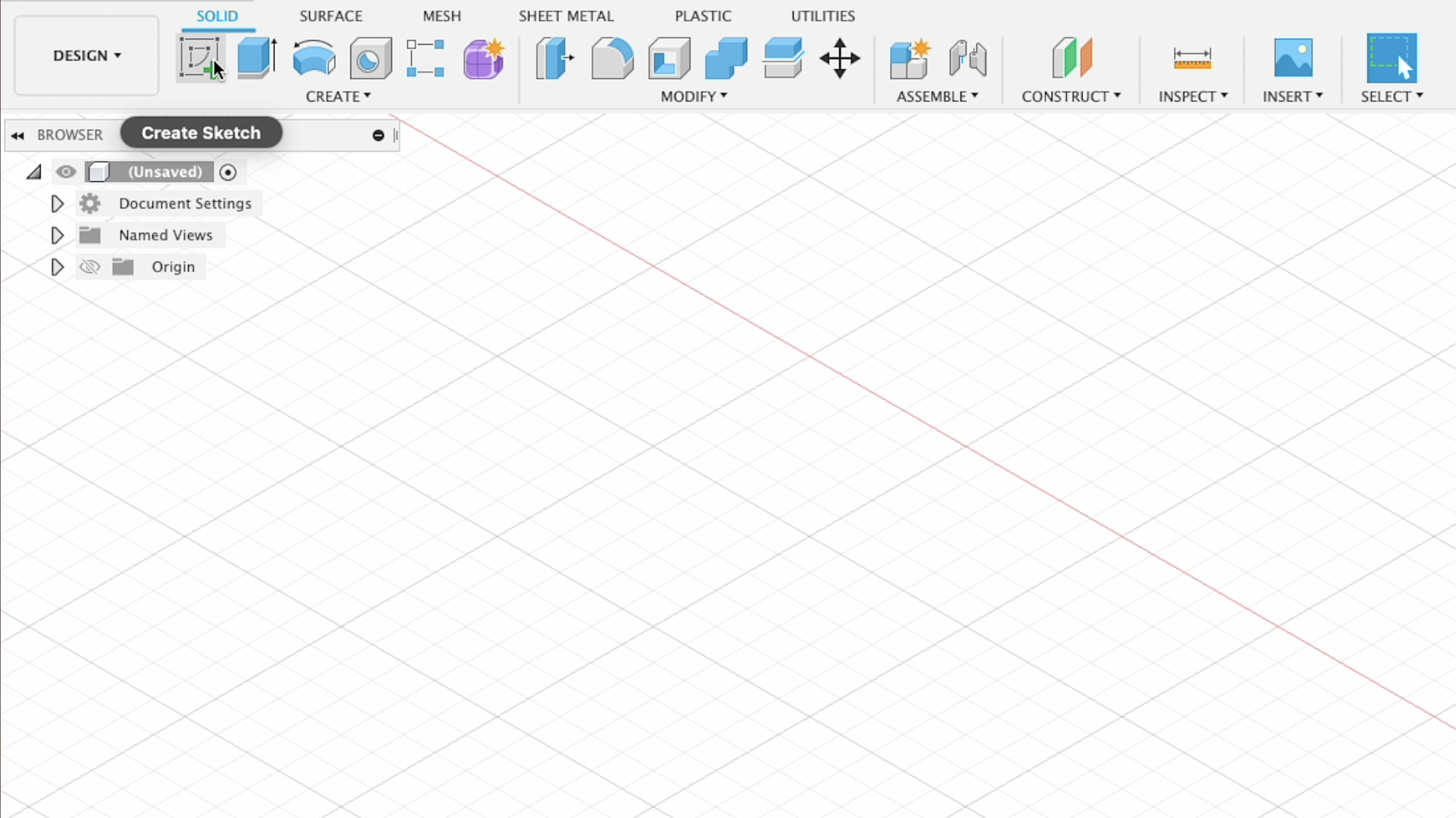1456x818 pixels.
Task: Select the Revolve tool
Action: tap(313, 58)
